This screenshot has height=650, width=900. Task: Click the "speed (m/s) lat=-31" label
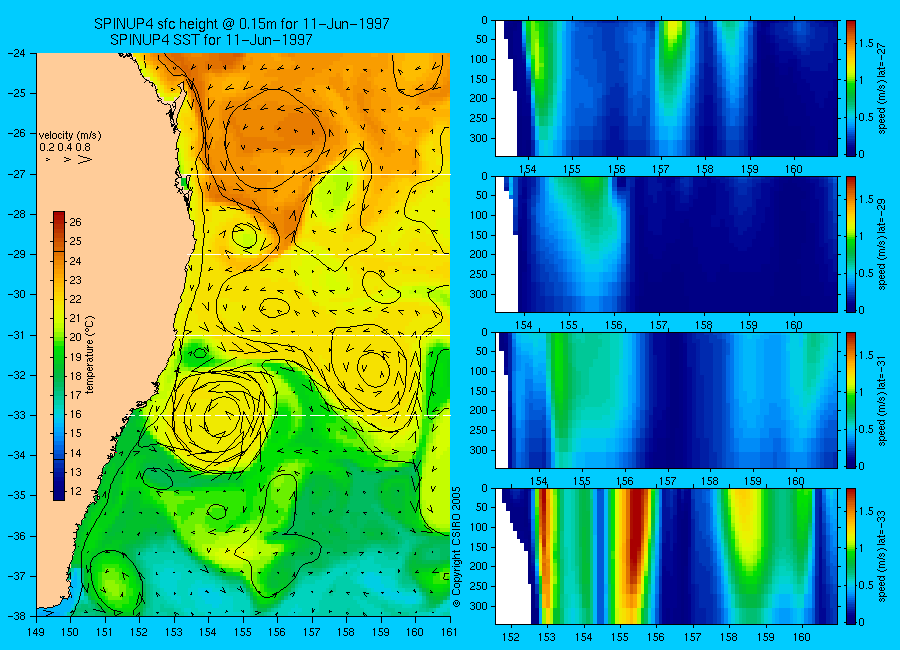pyautogui.click(x=883, y=400)
